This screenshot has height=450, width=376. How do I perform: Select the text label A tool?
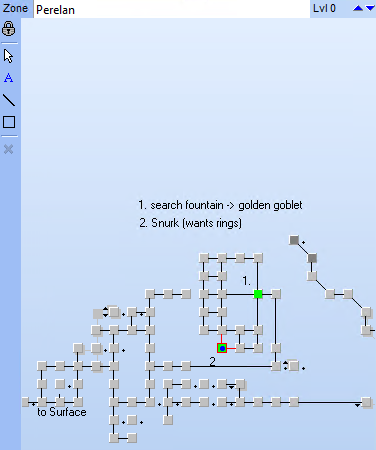tap(9, 78)
